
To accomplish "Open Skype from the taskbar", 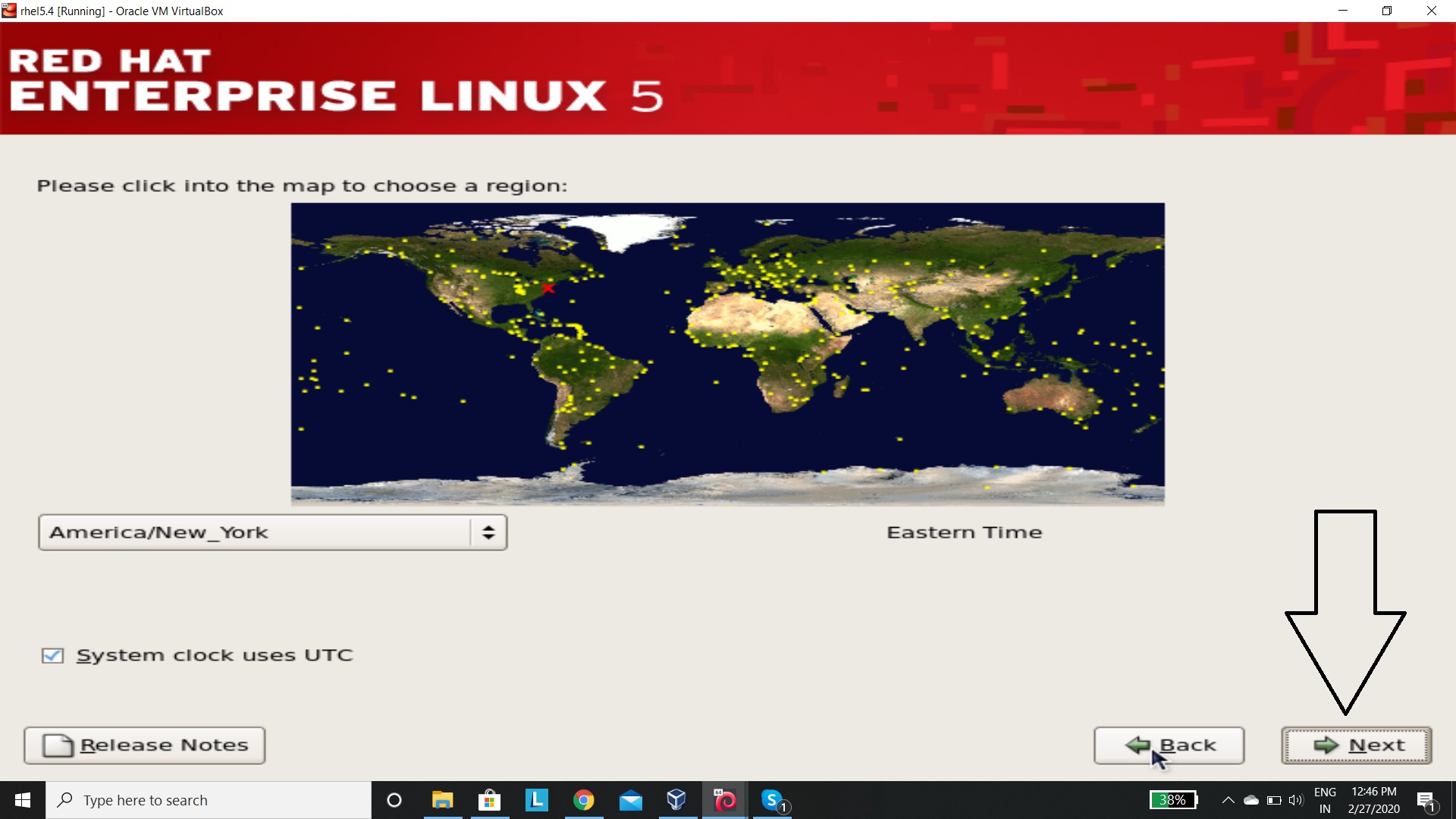I will (x=772, y=800).
